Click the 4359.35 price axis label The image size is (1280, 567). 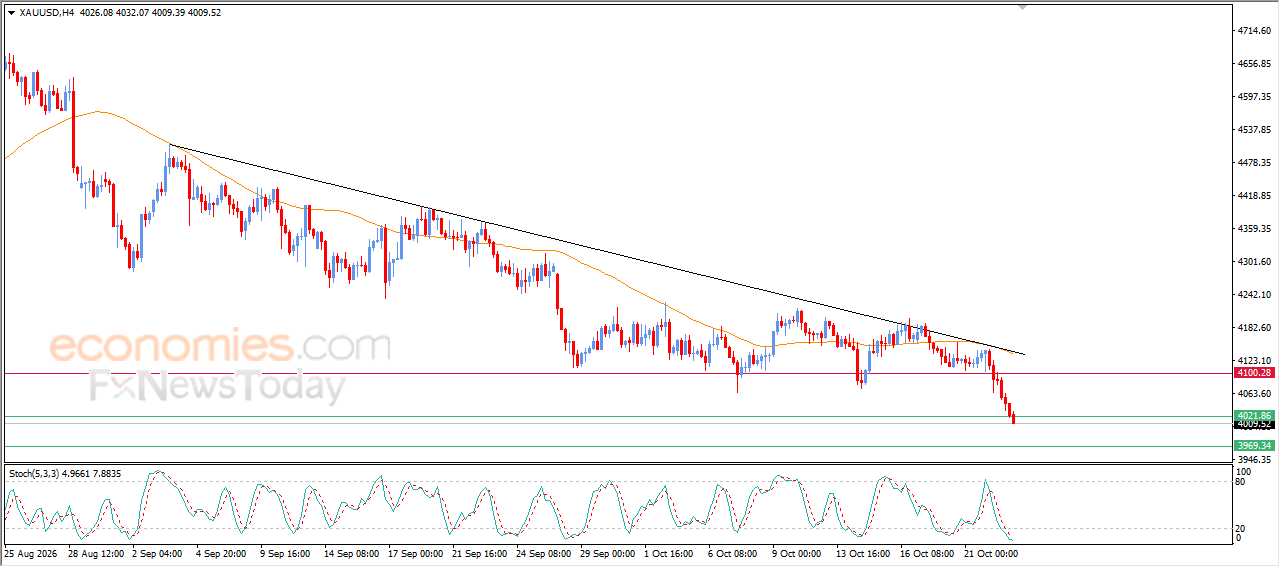(x=1254, y=229)
